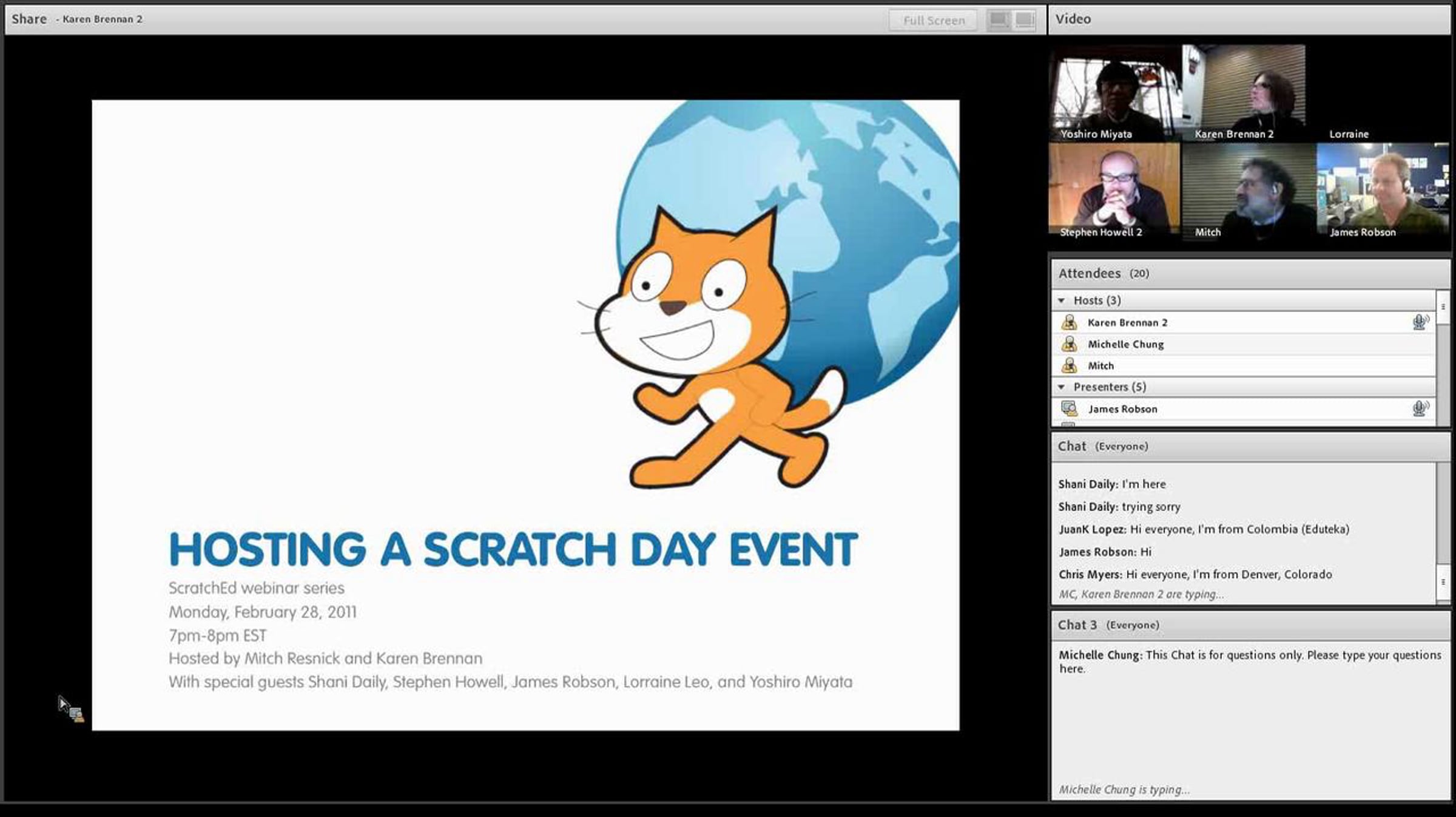Click "Hosted by Mitch Resnick and Karen Brennan" line
Screen dimensions: 1456x817
[x=326, y=659]
